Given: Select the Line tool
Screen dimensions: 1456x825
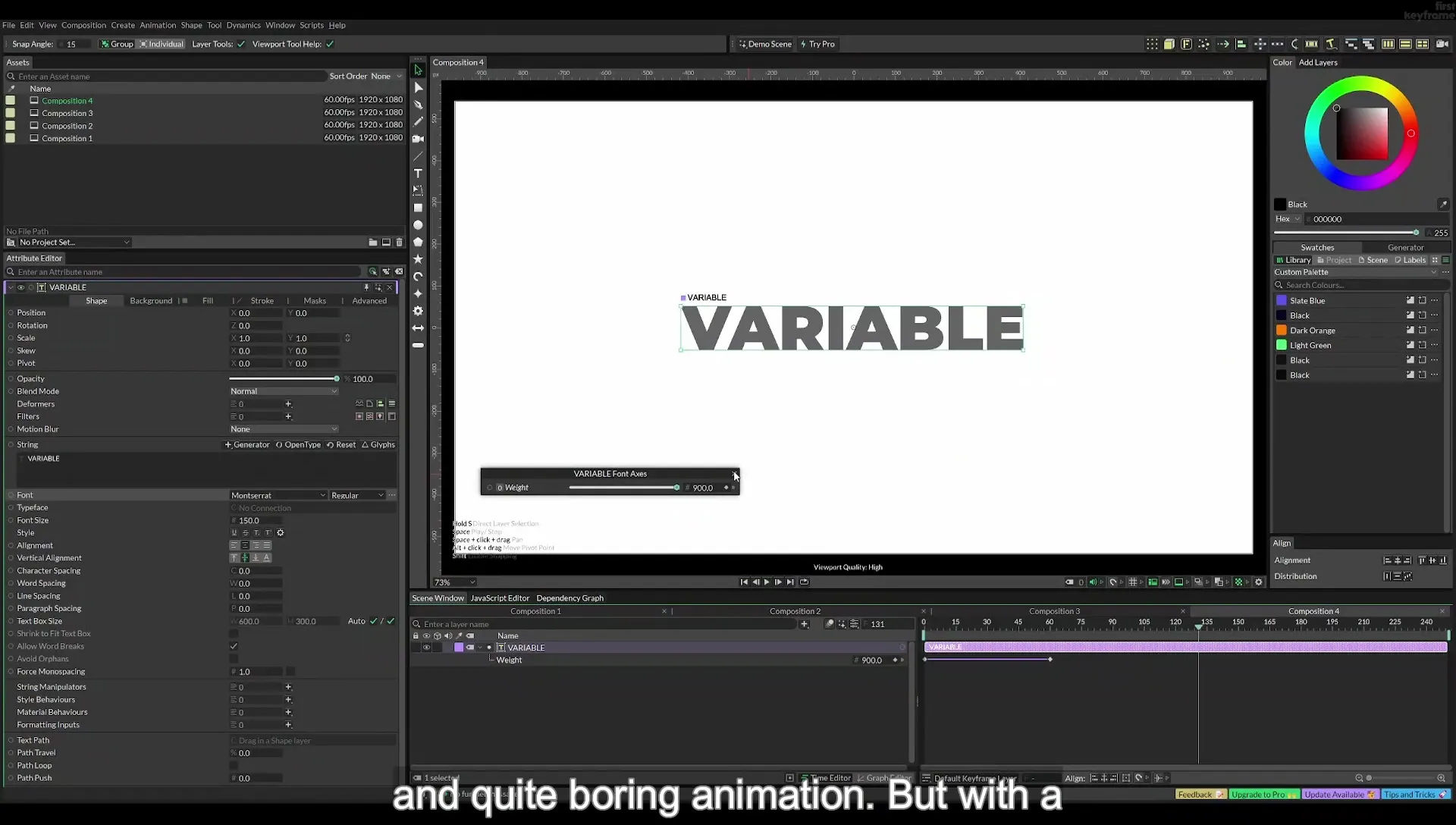Looking at the screenshot, I should (x=418, y=156).
